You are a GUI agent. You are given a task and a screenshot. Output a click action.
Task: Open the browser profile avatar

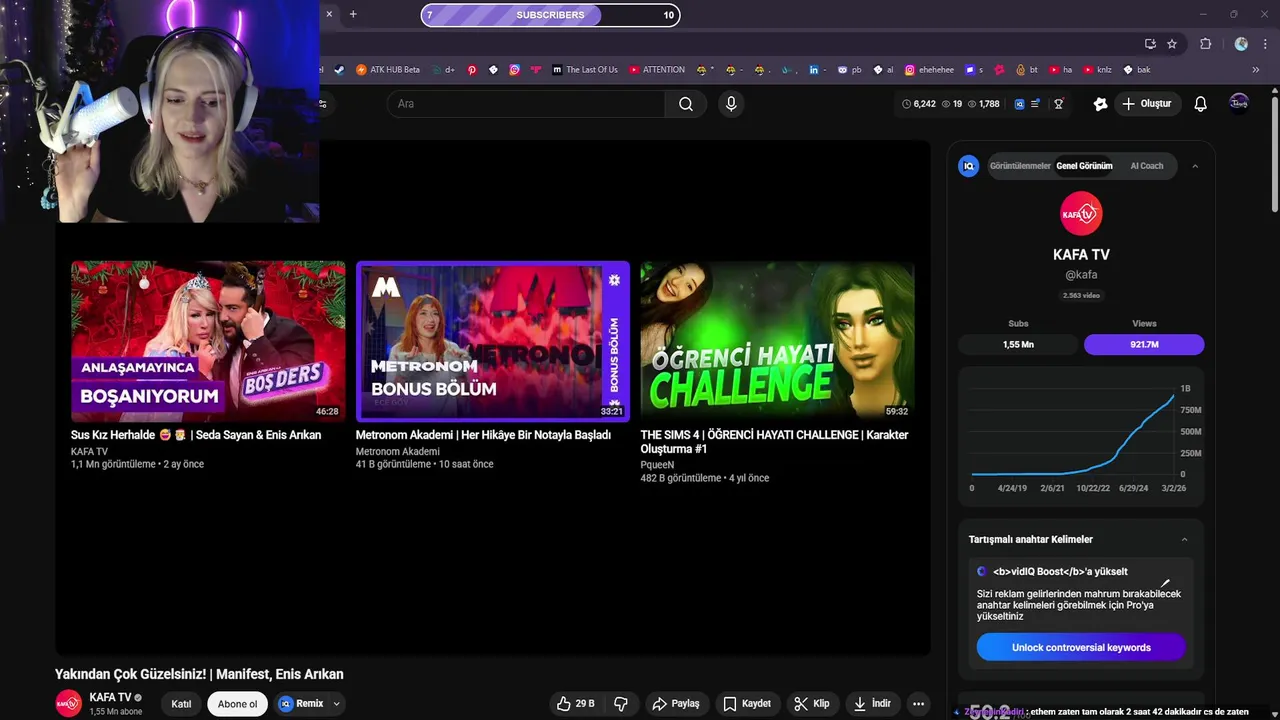(x=1241, y=44)
